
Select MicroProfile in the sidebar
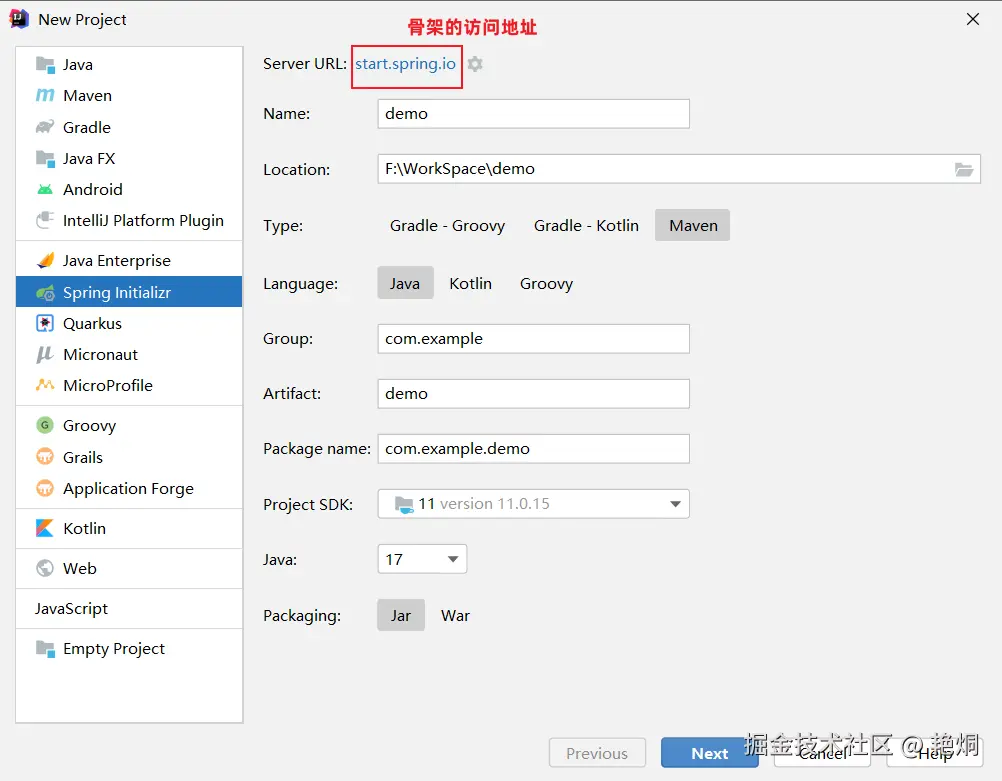click(129, 385)
